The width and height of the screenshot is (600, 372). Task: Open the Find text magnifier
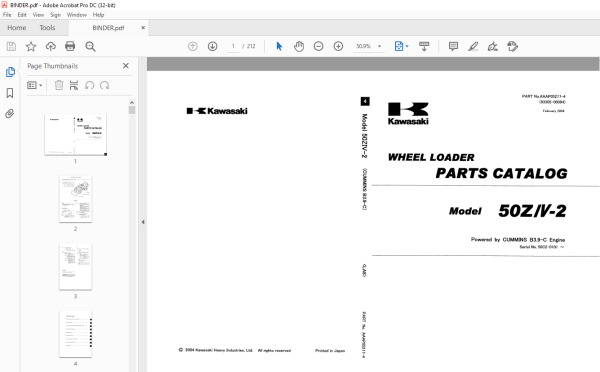click(90, 47)
